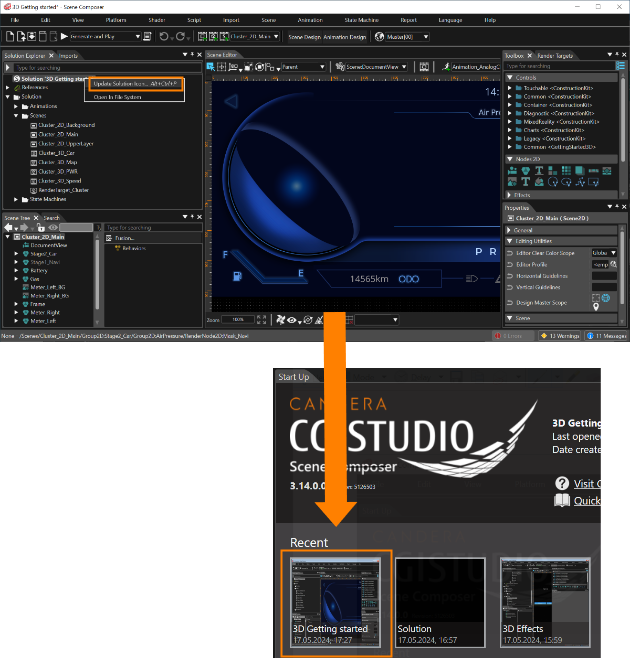Switch to the Render Targets tab
630x658 pixels.
[555, 56]
